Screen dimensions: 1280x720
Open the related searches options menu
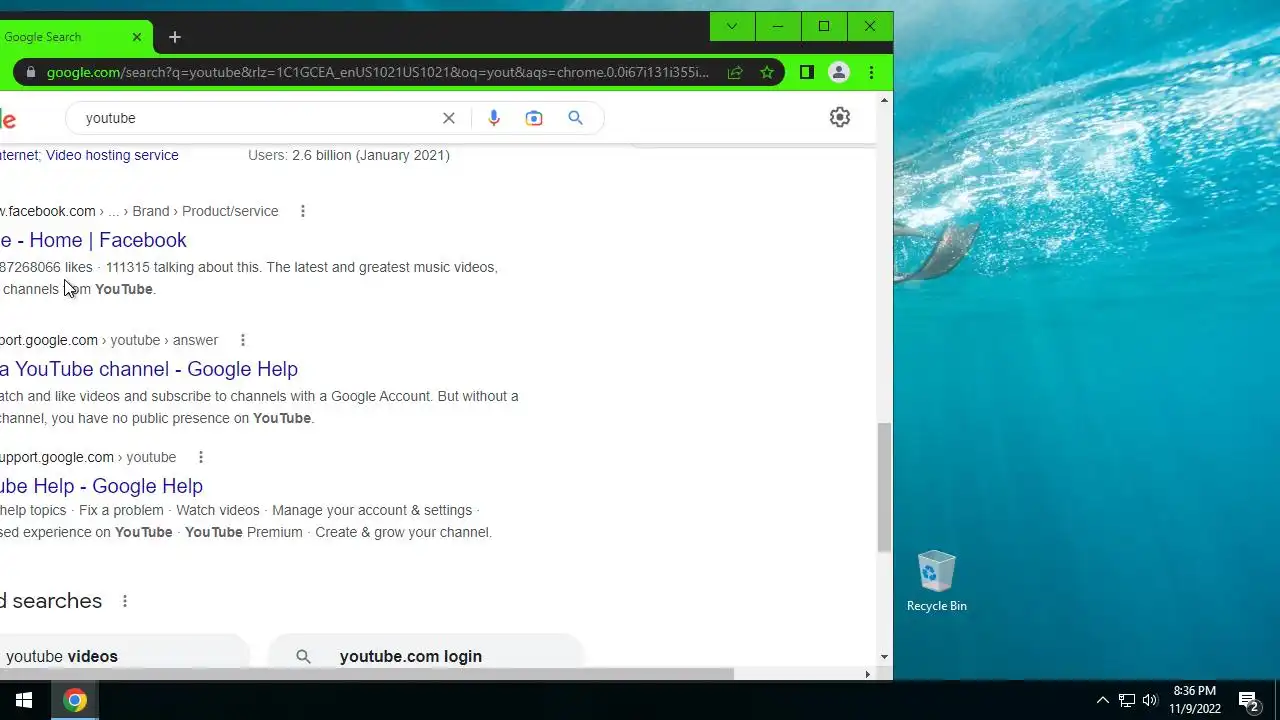tap(125, 601)
